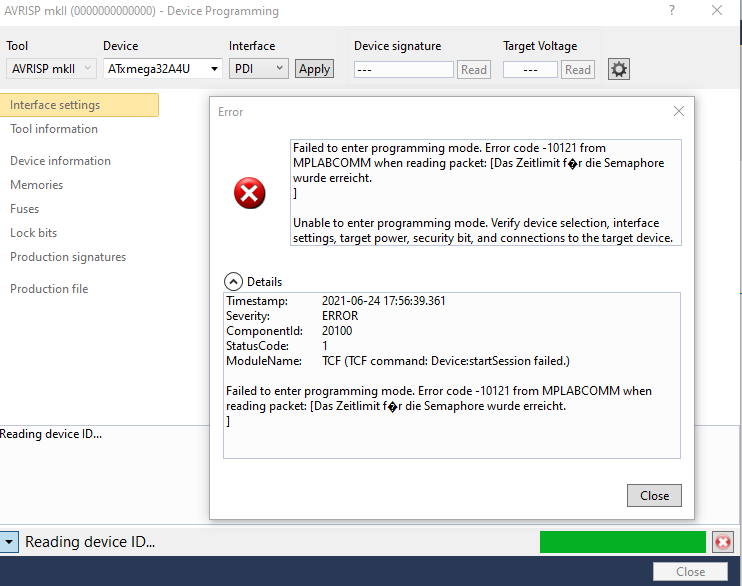Click the red error X icon in dialog
Screen dimensions: 742x586
tap(249, 193)
